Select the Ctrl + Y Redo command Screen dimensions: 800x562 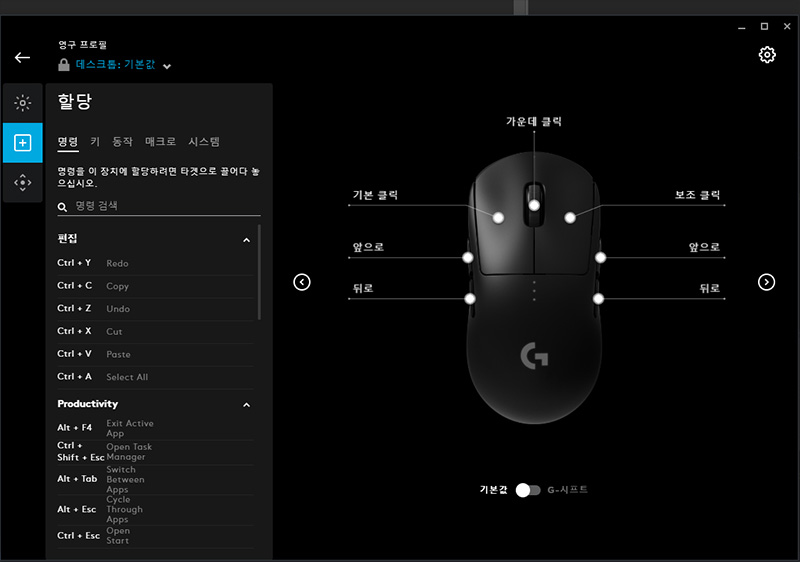tap(155, 263)
